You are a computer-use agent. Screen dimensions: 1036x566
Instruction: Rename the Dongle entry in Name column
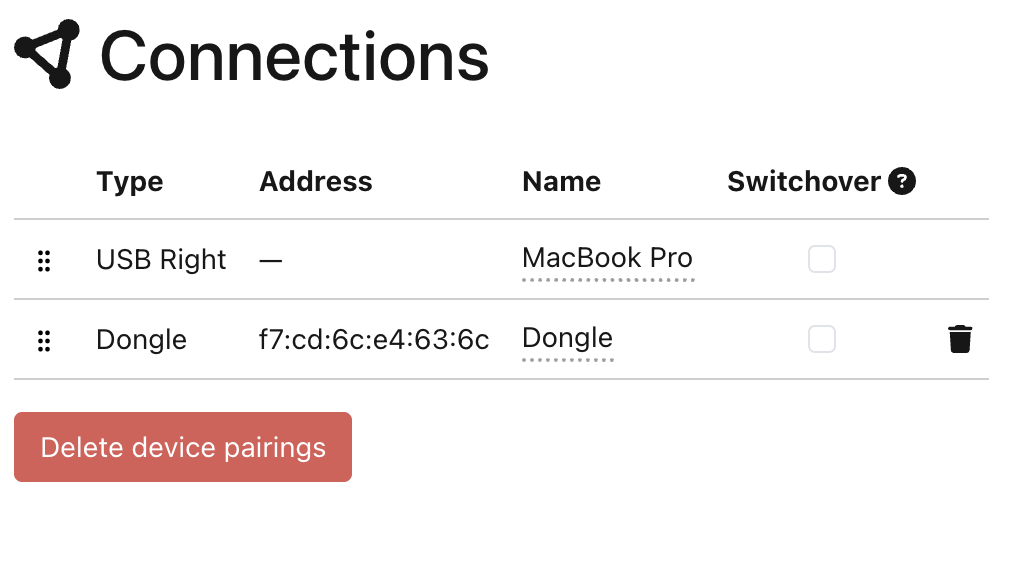coord(567,338)
